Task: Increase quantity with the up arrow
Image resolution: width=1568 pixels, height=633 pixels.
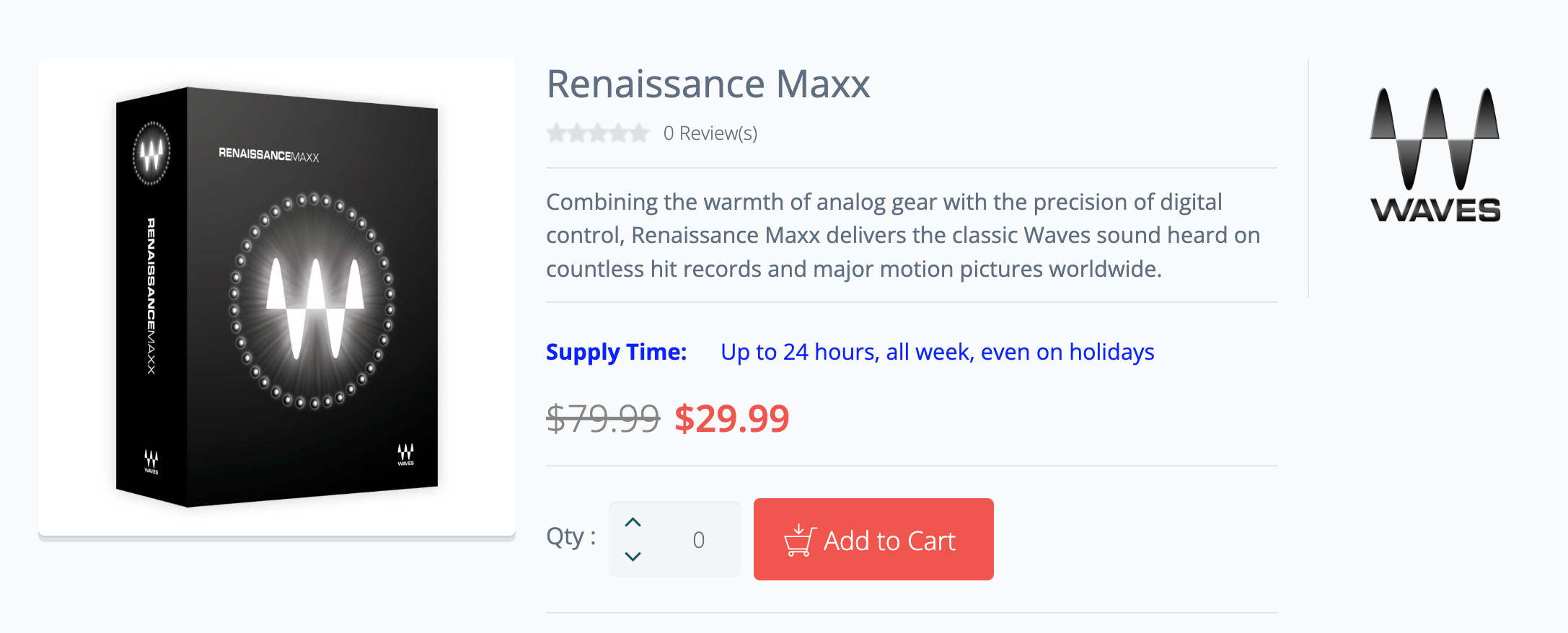Action: coord(633,523)
